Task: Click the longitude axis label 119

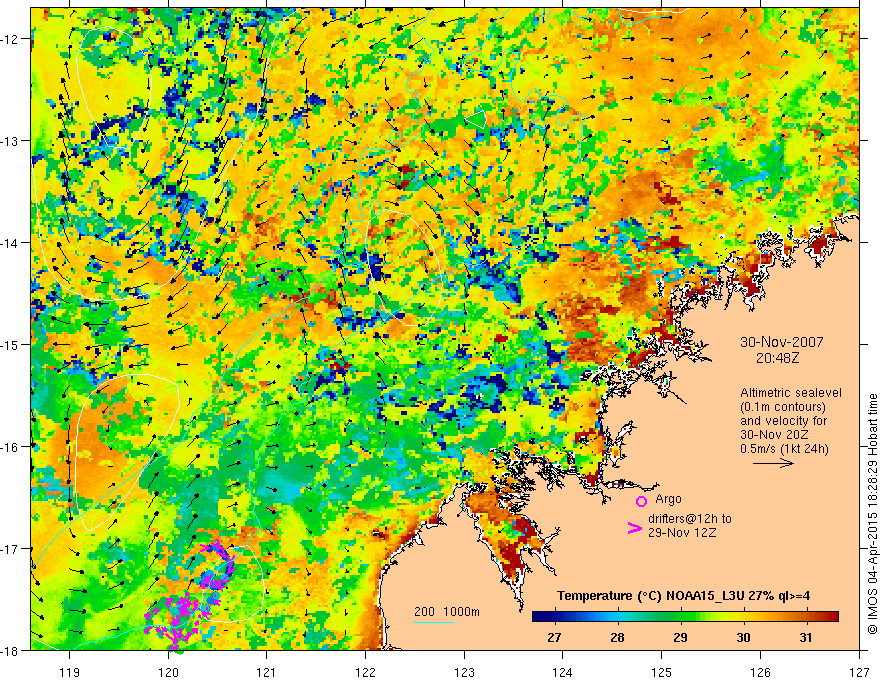Action: coord(70,672)
